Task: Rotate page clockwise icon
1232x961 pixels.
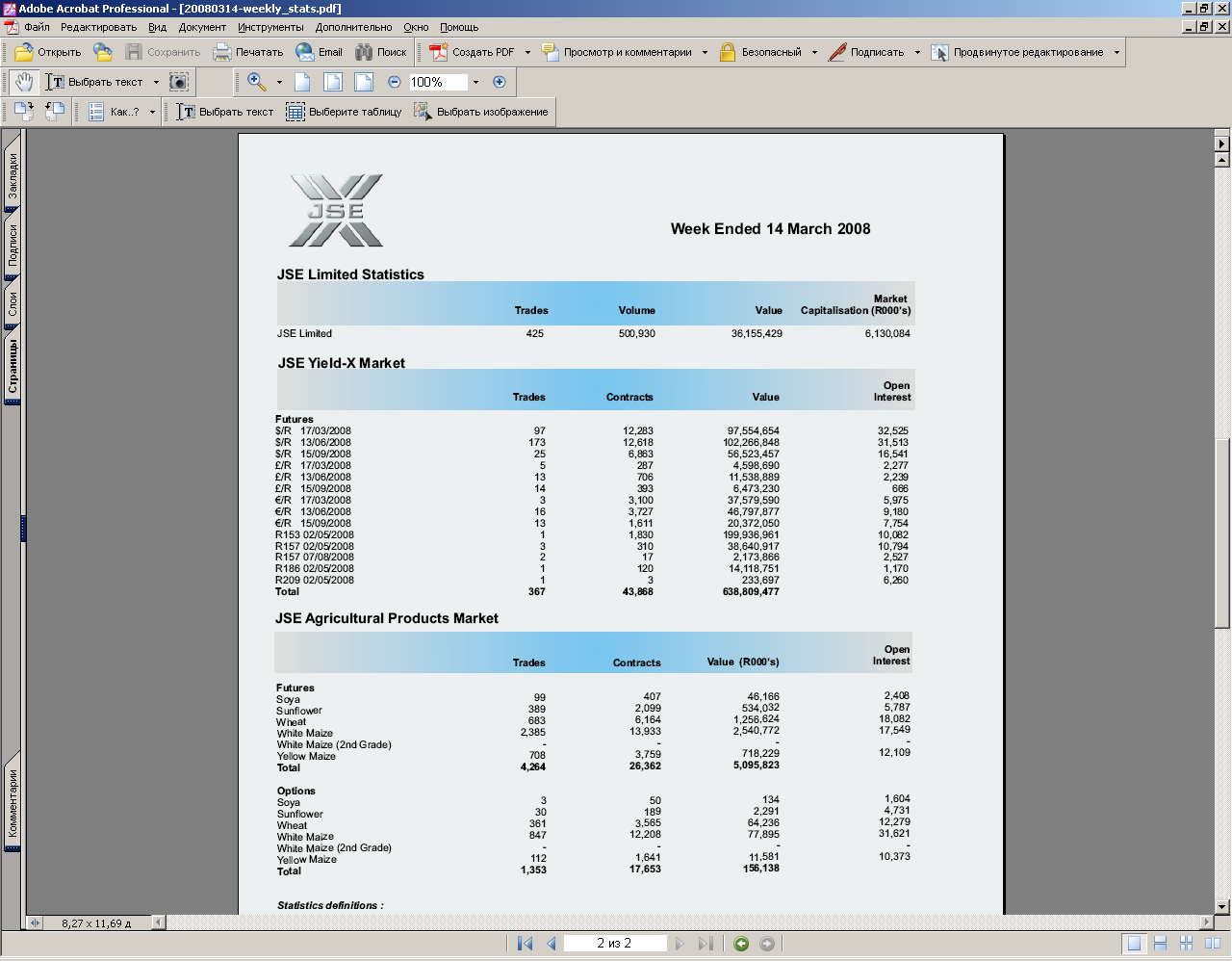Action: coord(24,112)
